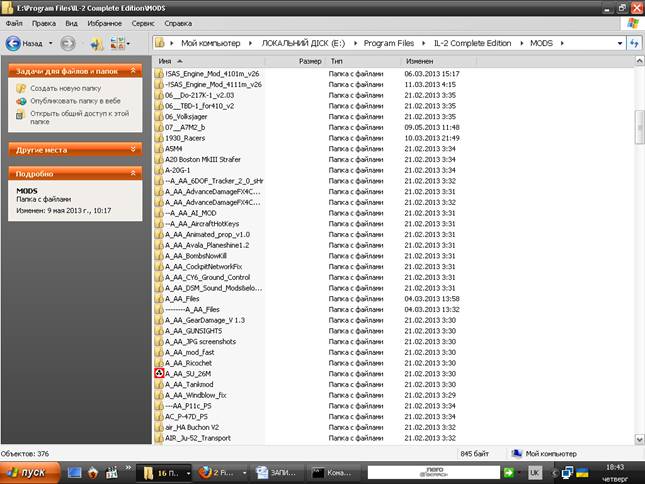Sort by the Изменен column header
Viewport: 645px width, 484px height.
[x=439, y=61]
